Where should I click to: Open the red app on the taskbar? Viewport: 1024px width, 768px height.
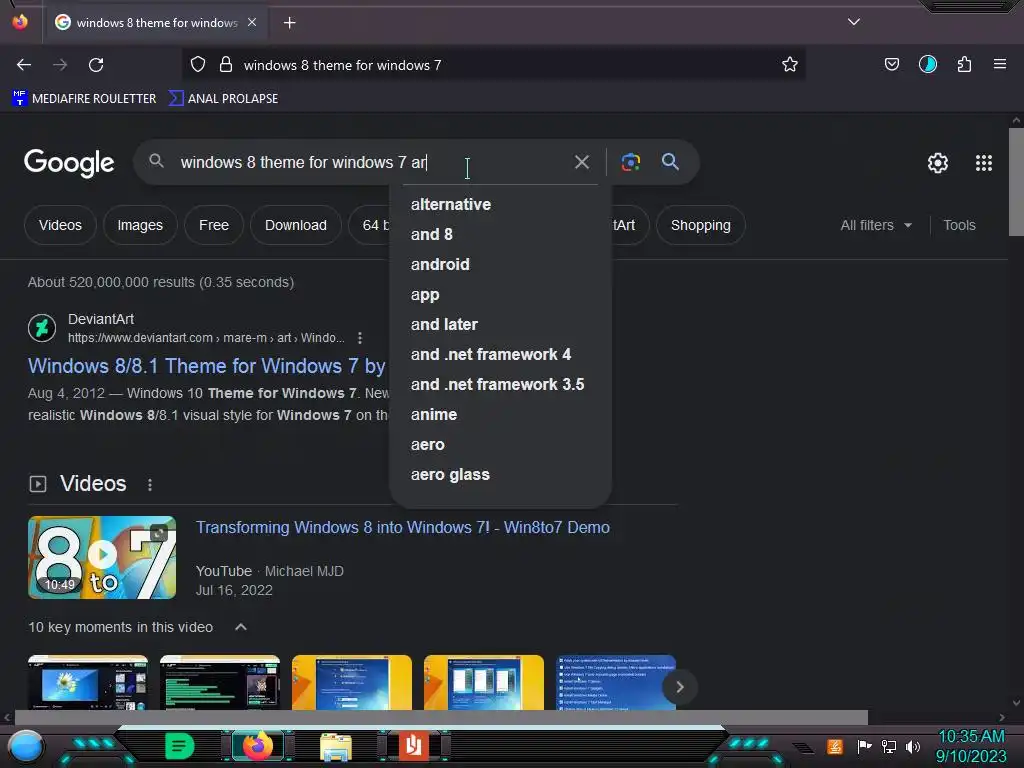[413, 746]
